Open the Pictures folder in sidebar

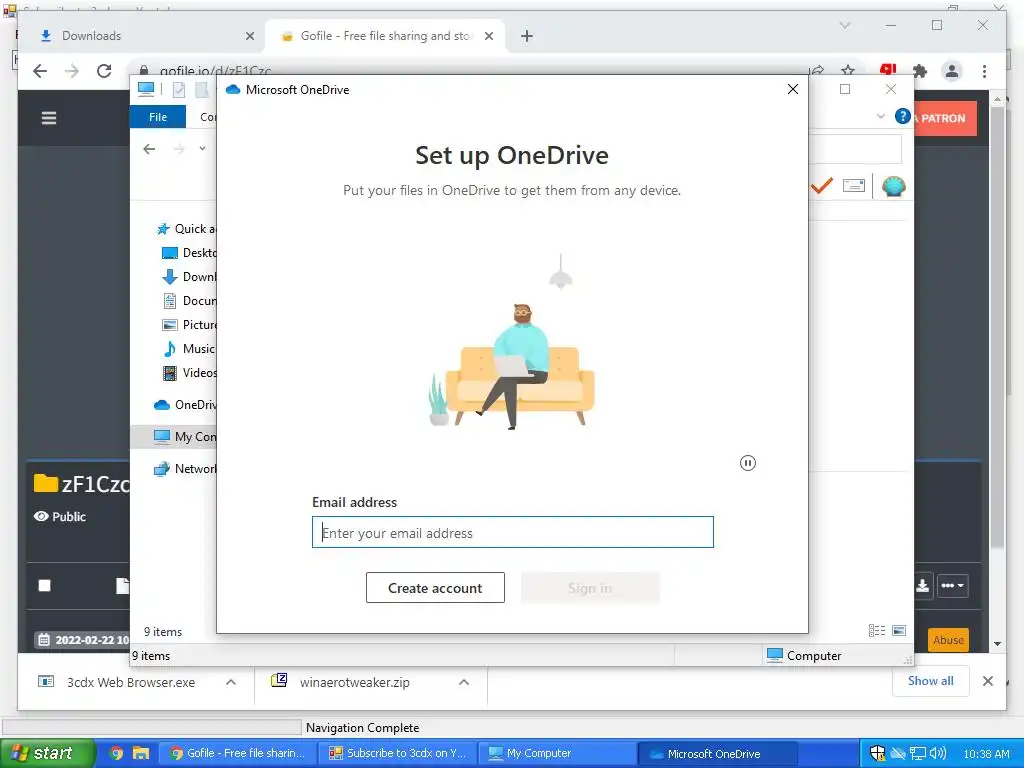tap(189, 325)
